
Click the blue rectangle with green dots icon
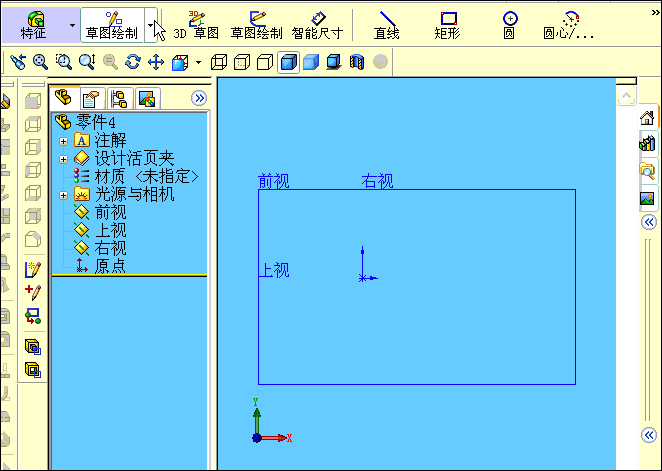pyautogui.click(x=33, y=316)
